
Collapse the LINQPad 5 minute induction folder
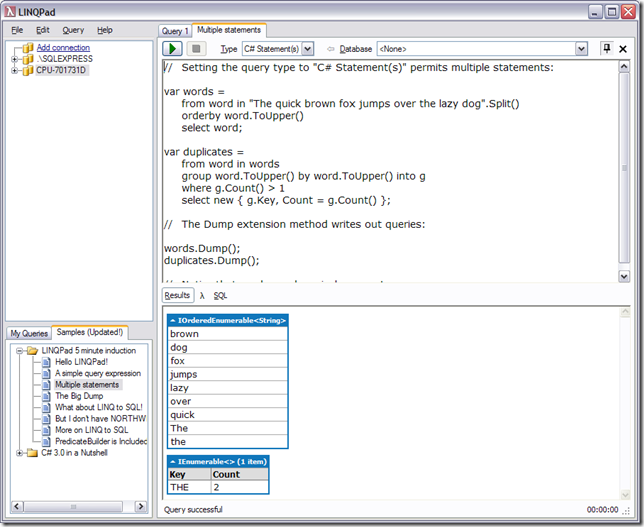click(x=19, y=351)
